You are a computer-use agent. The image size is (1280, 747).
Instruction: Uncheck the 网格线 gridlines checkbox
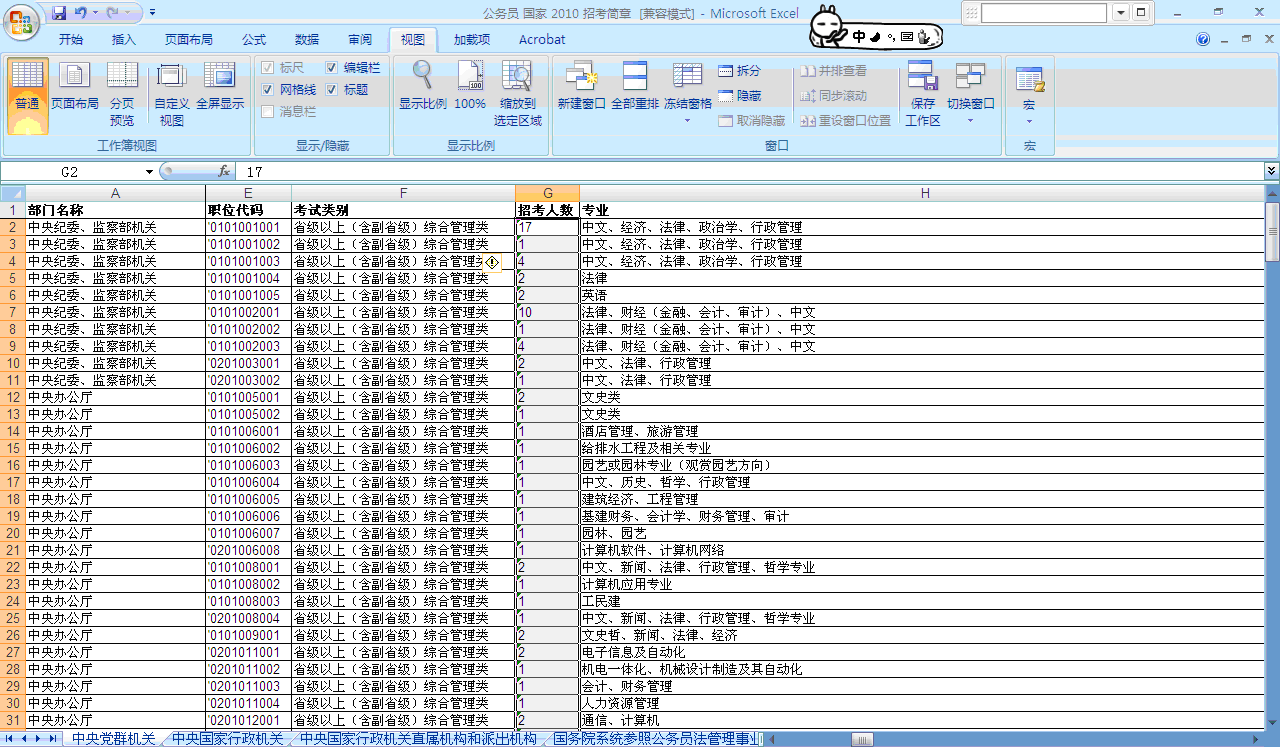(268, 90)
